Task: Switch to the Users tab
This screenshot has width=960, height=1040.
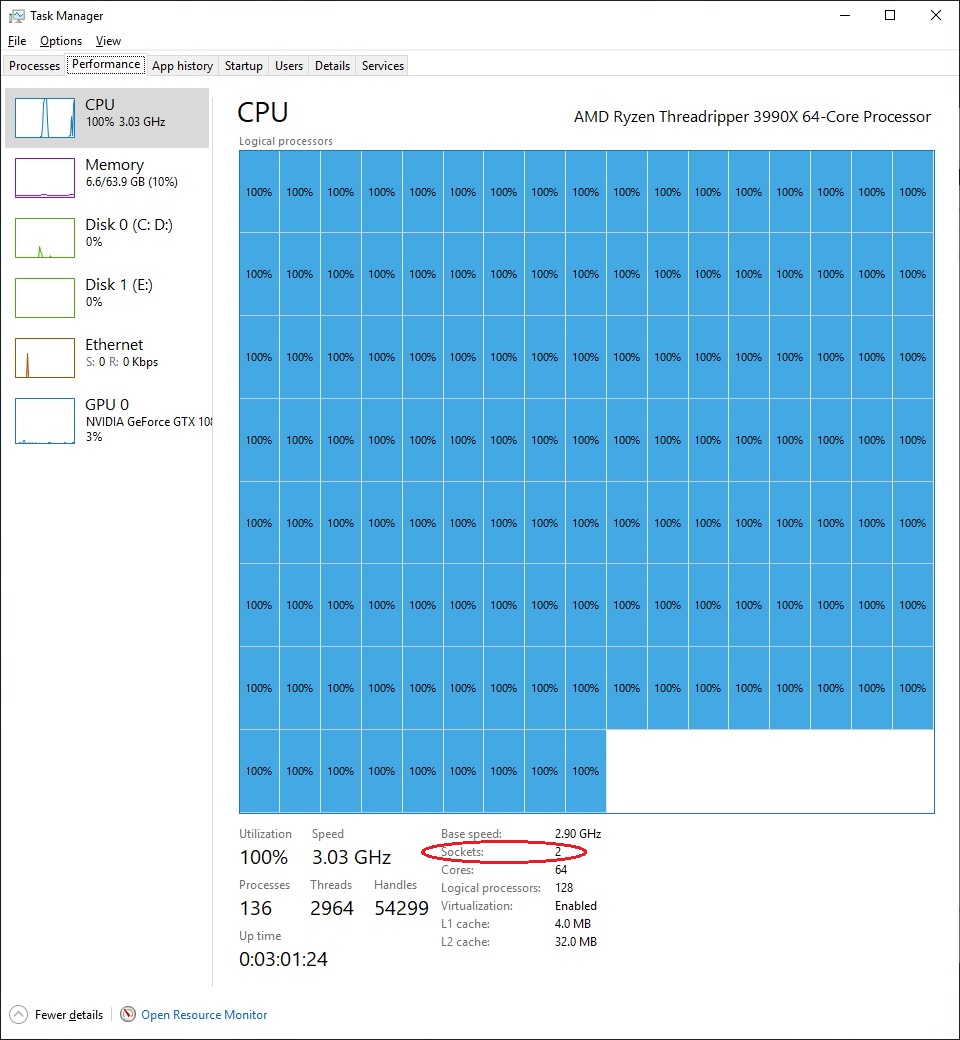Action: pos(289,66)
